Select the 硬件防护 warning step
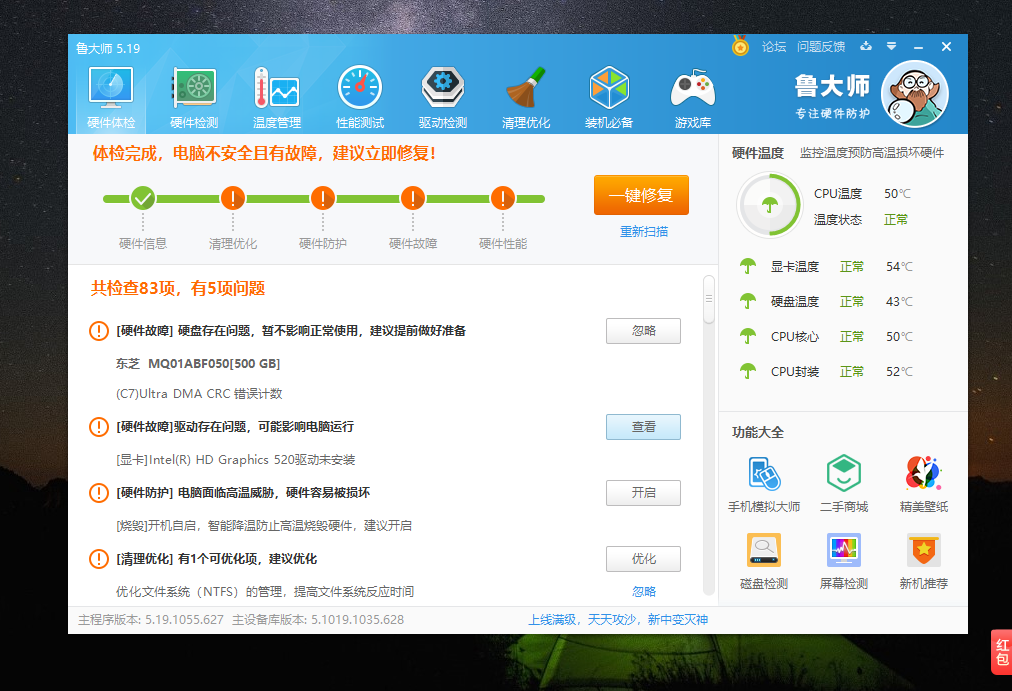This screenshot has height=691, width=1012. [x=322, y=198]
